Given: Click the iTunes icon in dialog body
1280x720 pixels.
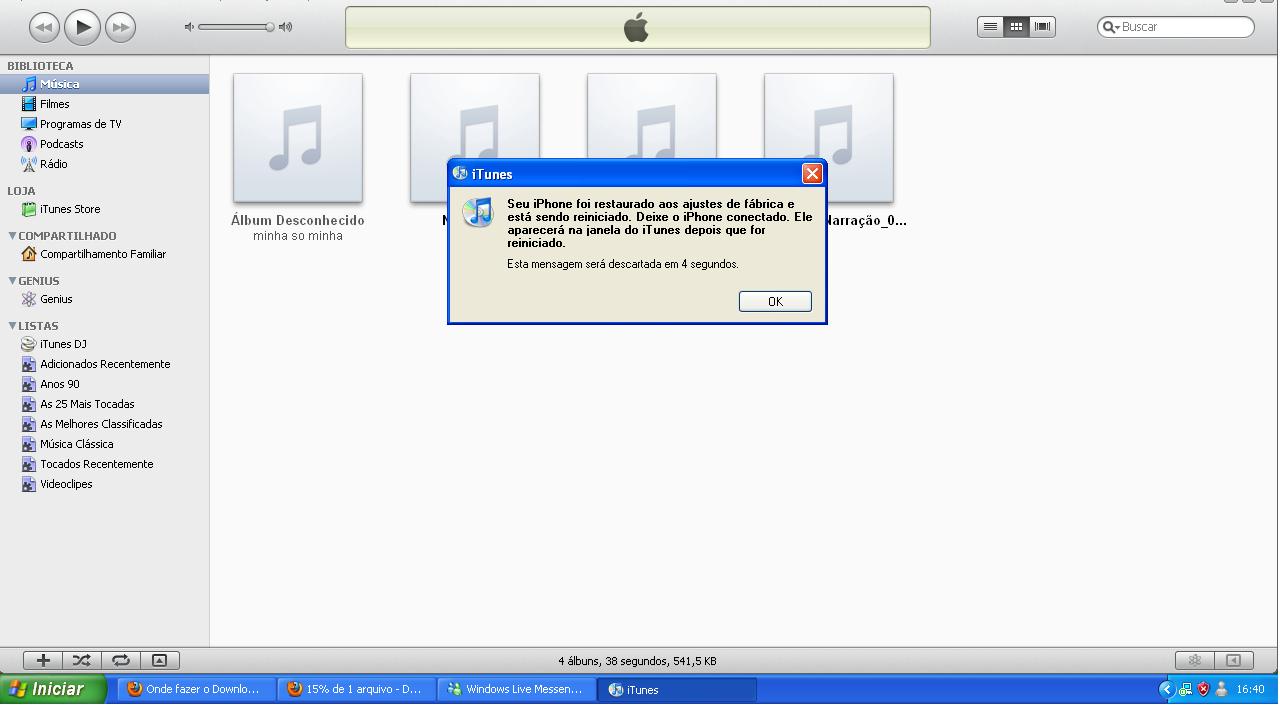Looking at the screenshot, I should pyautogui.click(x=478, y=212).
